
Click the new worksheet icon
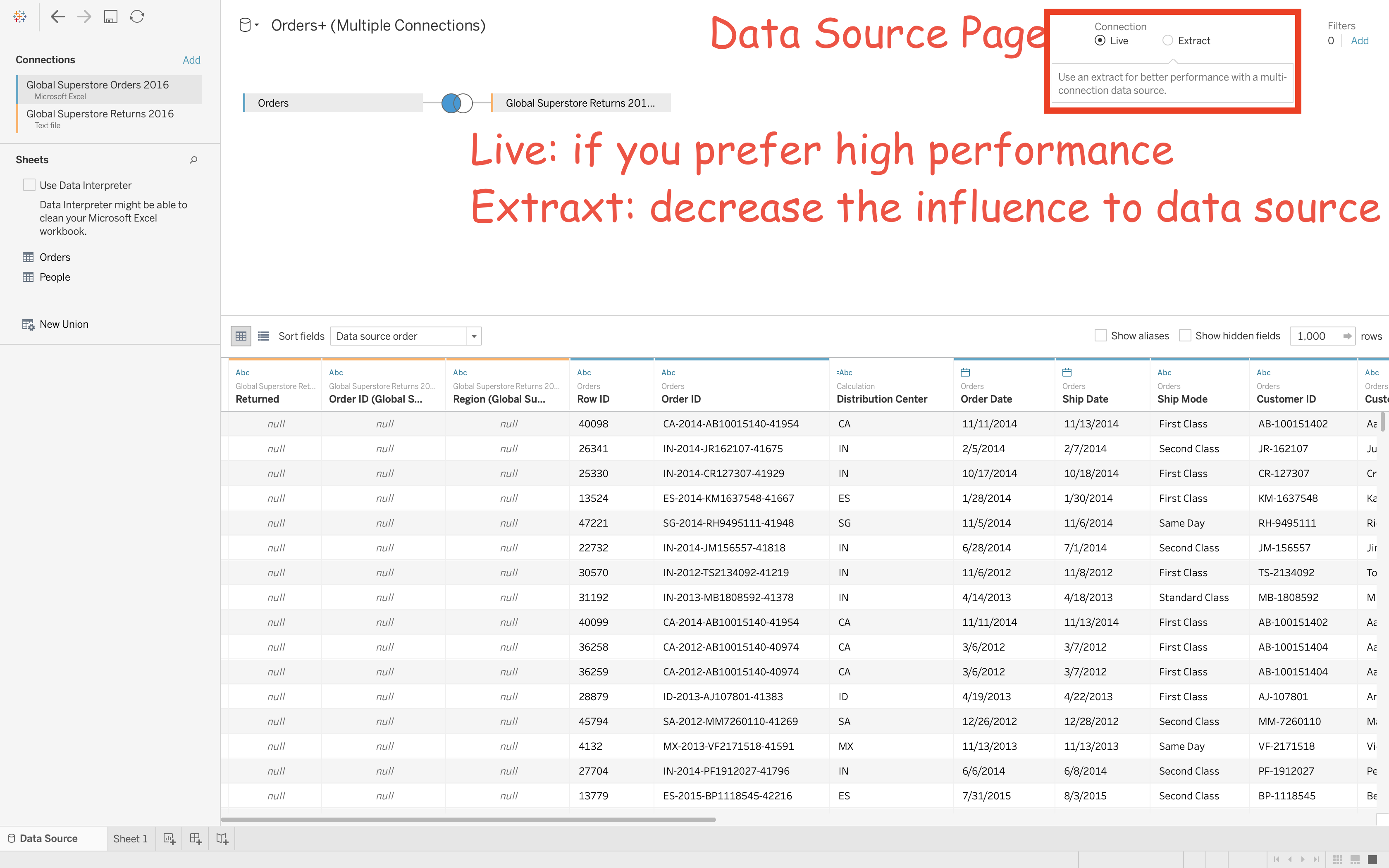click(169, 839)
